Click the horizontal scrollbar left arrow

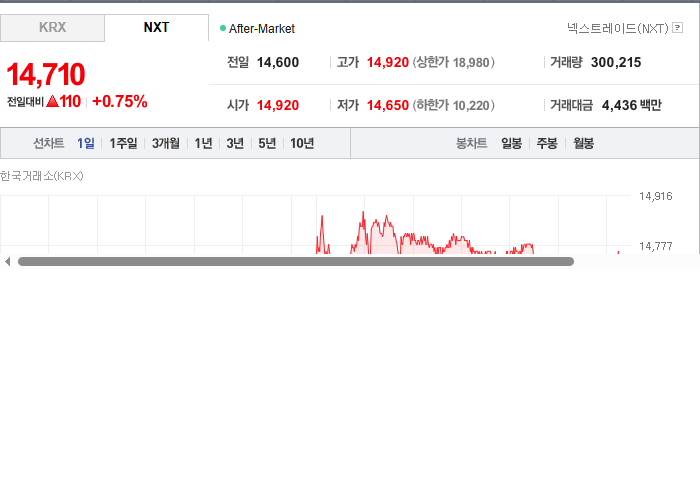tap(7, 262)
